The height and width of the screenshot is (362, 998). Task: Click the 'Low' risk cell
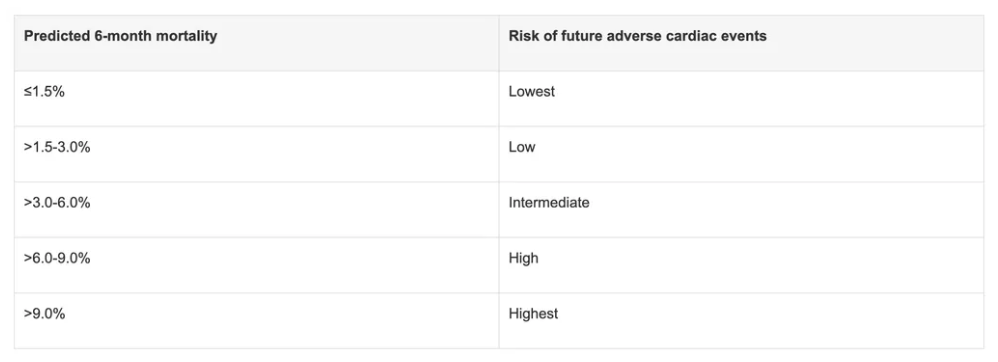741,154
